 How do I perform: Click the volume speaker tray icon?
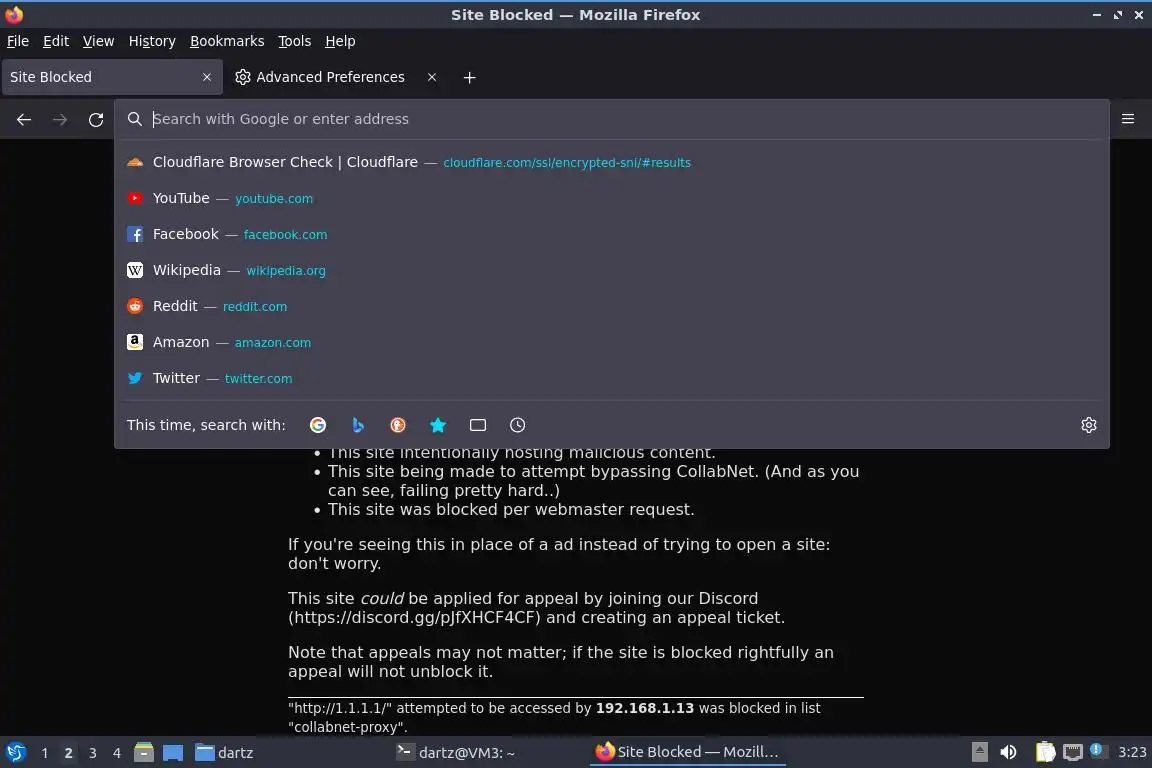pos(1009,752)
